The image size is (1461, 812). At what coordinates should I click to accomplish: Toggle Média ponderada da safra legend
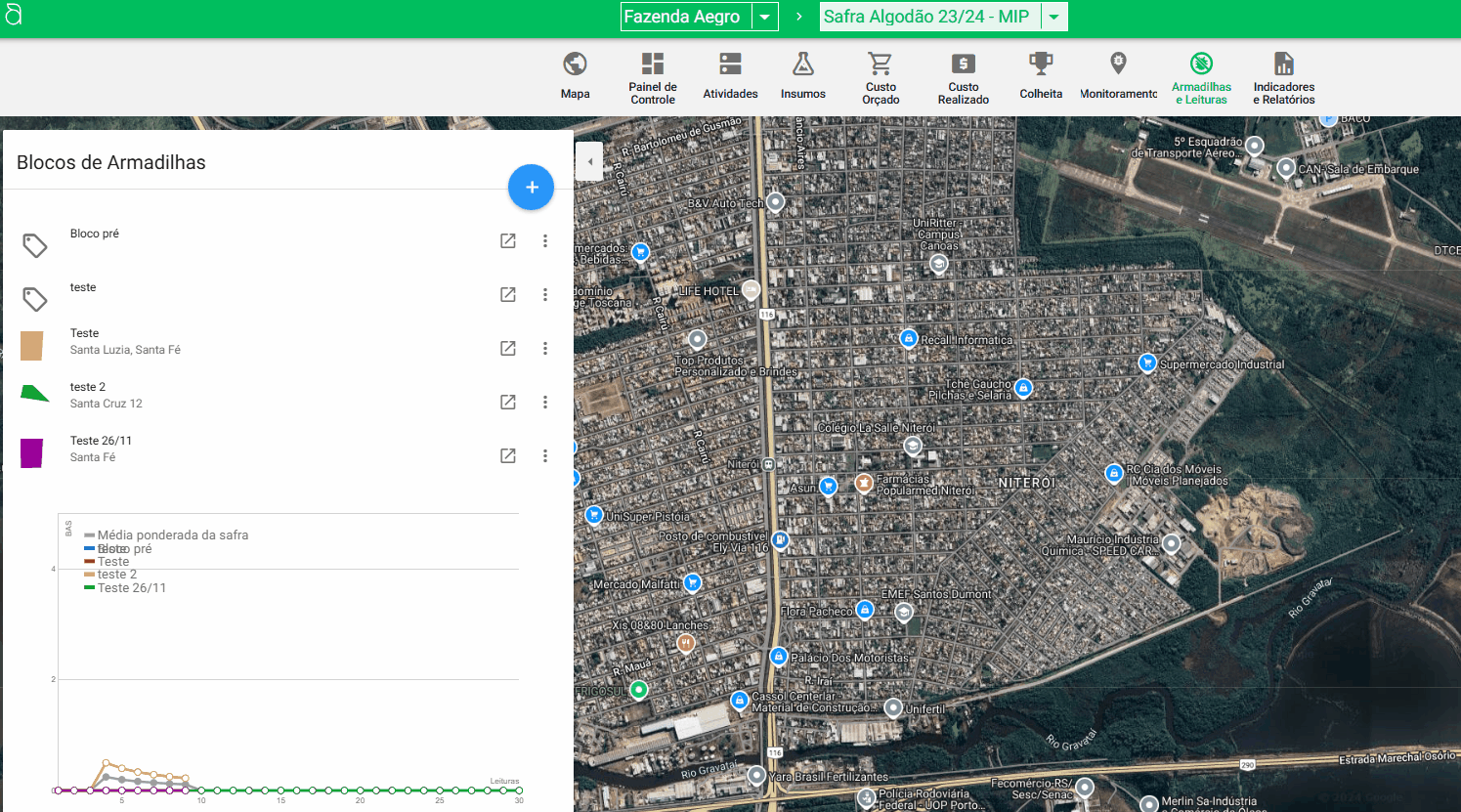point(172,535)
